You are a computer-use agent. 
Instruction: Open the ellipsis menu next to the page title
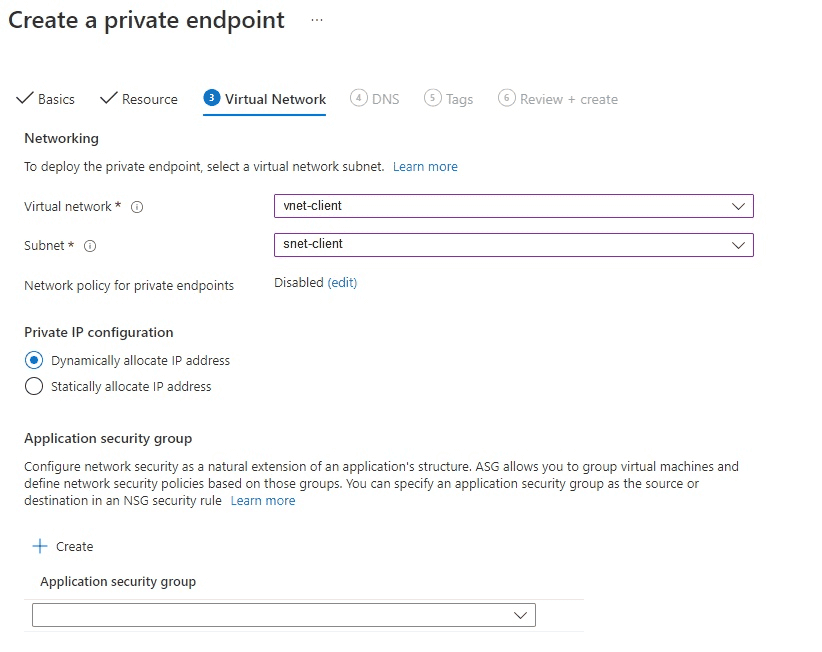point(316,20)
